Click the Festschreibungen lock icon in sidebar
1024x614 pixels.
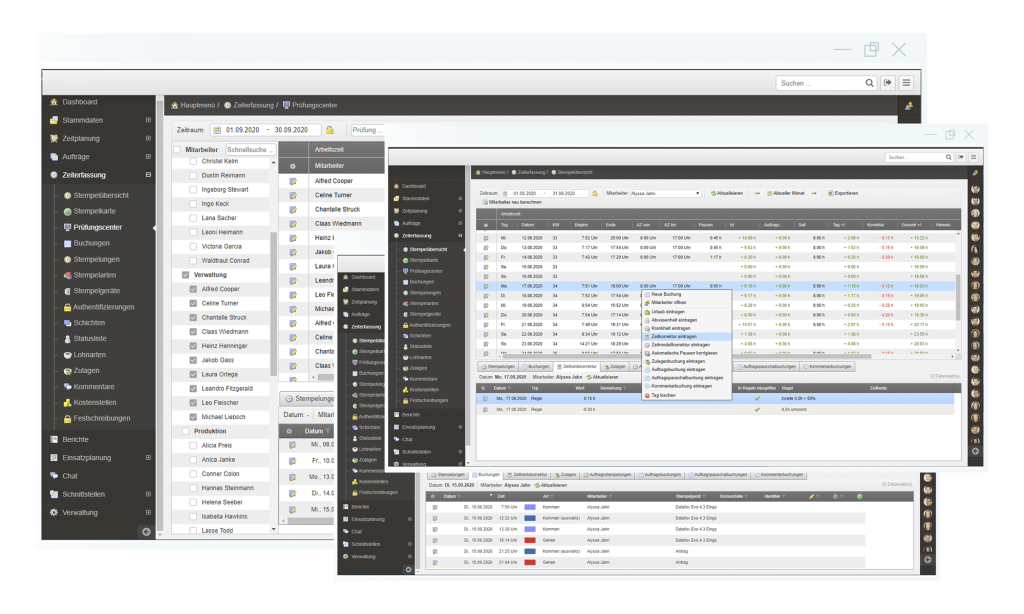tap(67, 418)
